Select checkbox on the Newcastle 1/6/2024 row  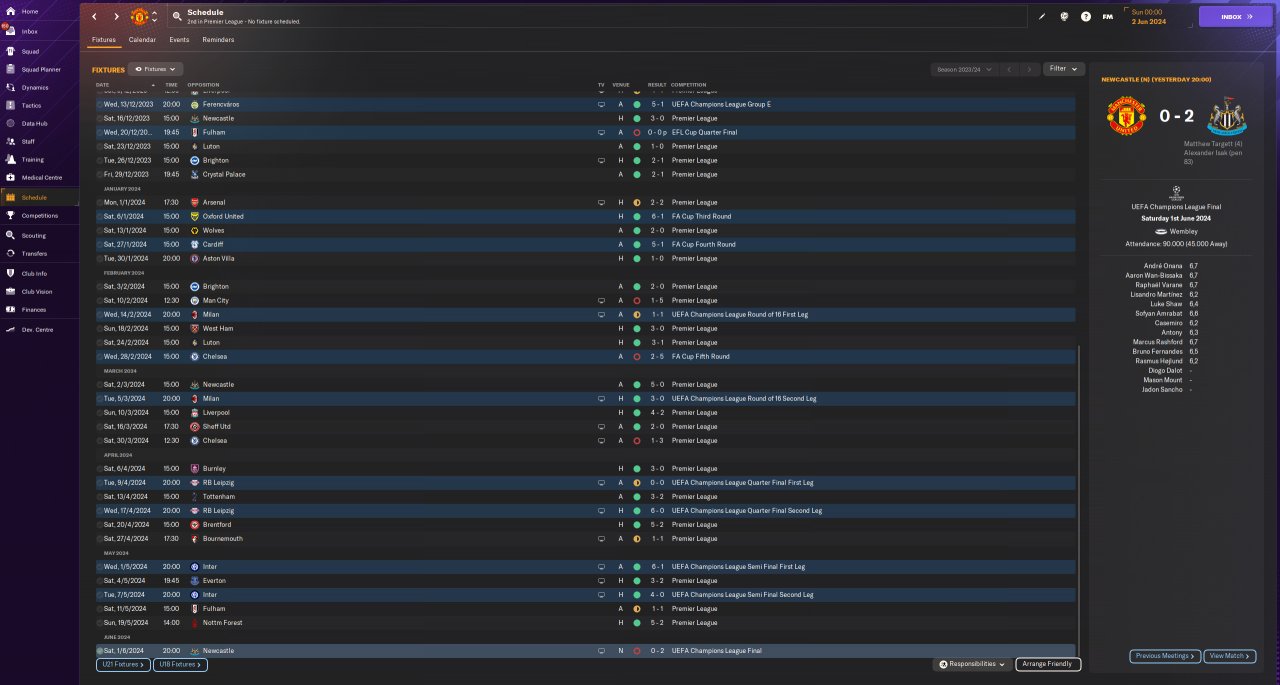coord(100,651)
